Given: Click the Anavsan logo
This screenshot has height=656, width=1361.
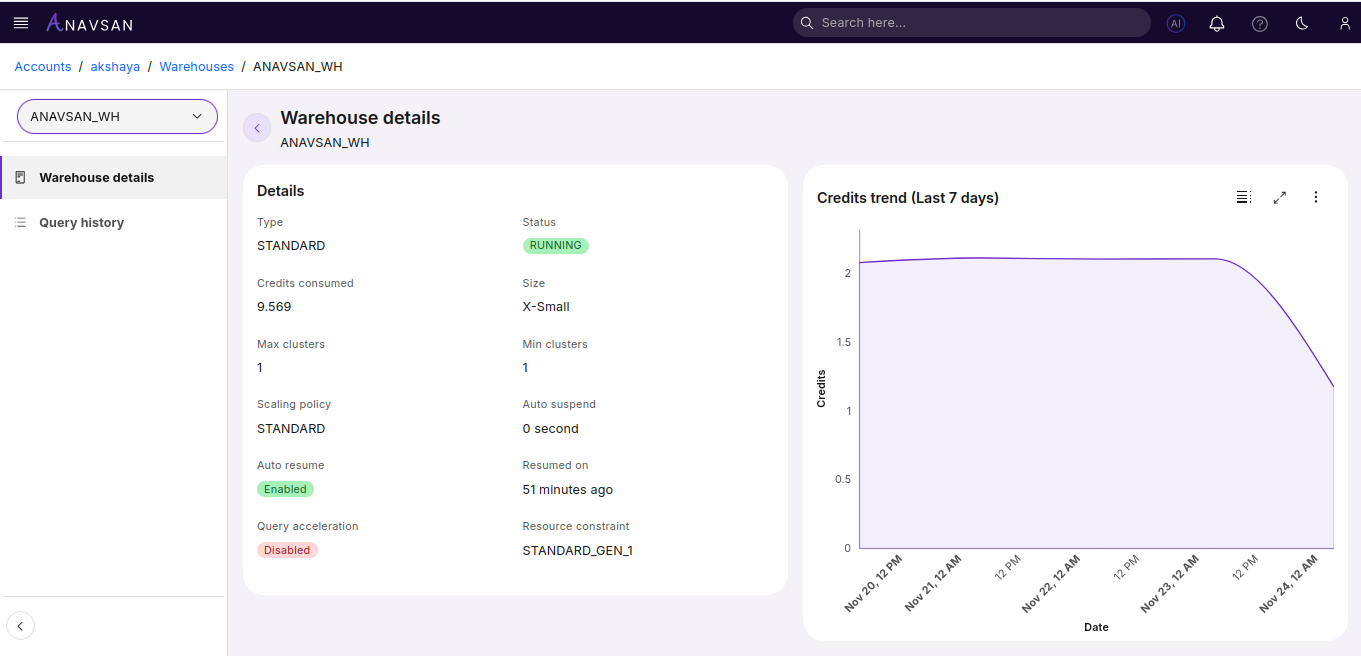Looking at the screenshot, I should pos(89,23).
